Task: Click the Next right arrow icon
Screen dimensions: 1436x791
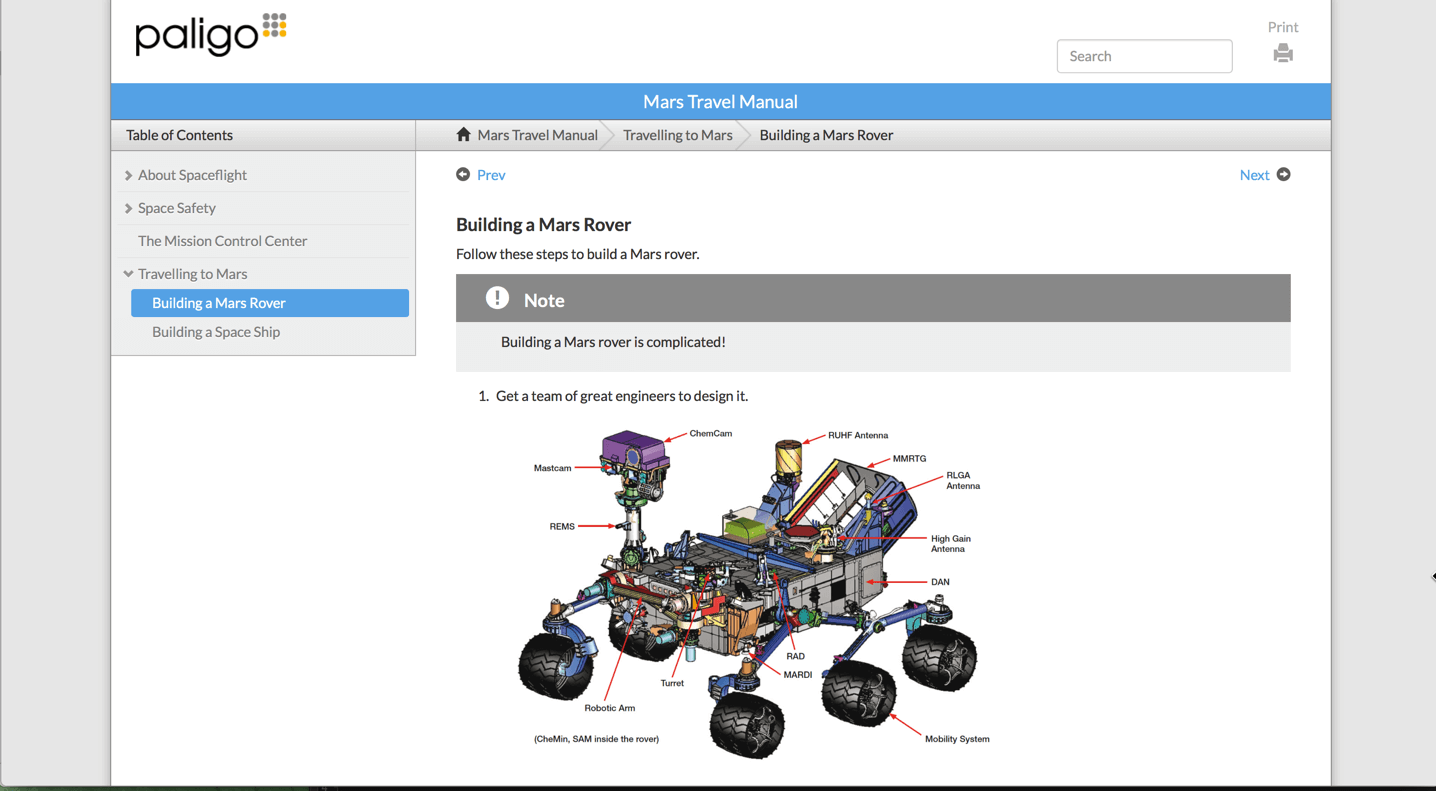Action: click(1283, 174)
